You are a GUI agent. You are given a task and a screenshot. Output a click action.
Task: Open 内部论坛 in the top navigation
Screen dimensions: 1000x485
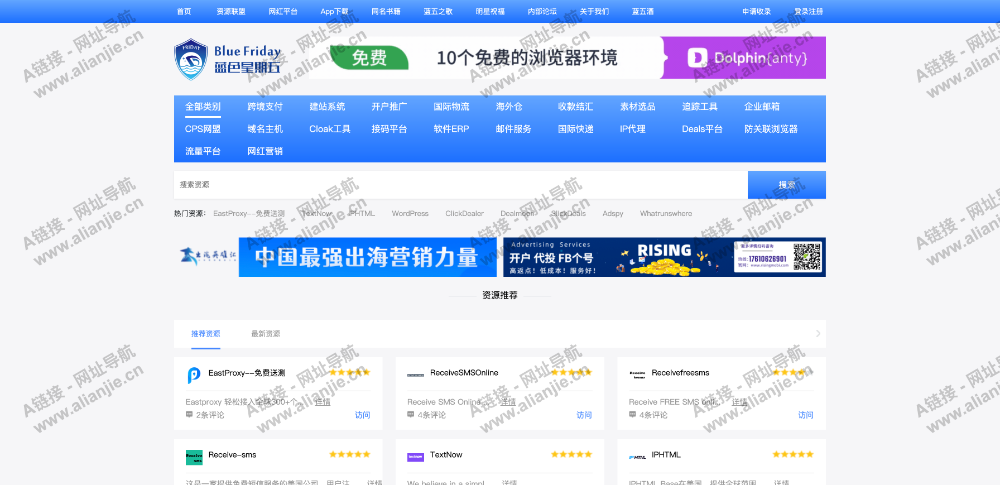coord(542,11)
